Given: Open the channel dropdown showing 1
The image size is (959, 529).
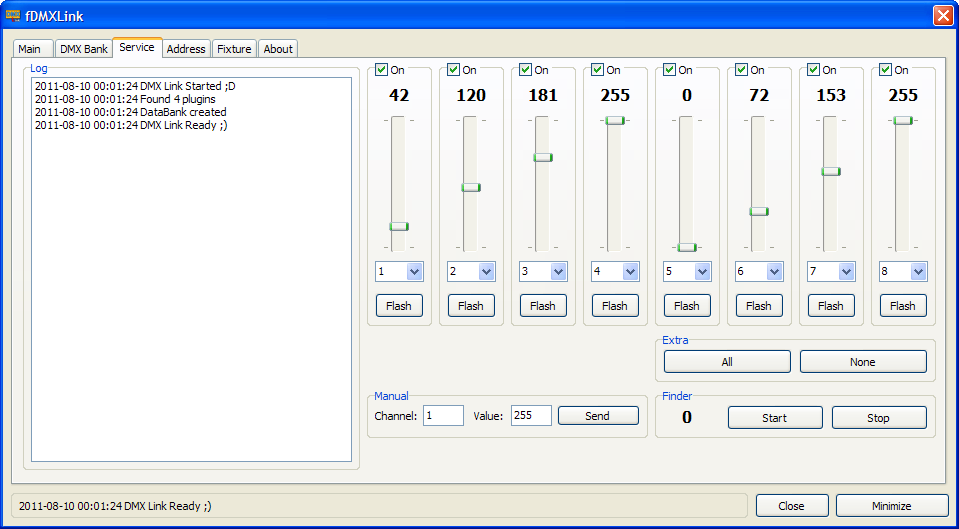Looking at the screenshot, I should [x=415, y=272].
